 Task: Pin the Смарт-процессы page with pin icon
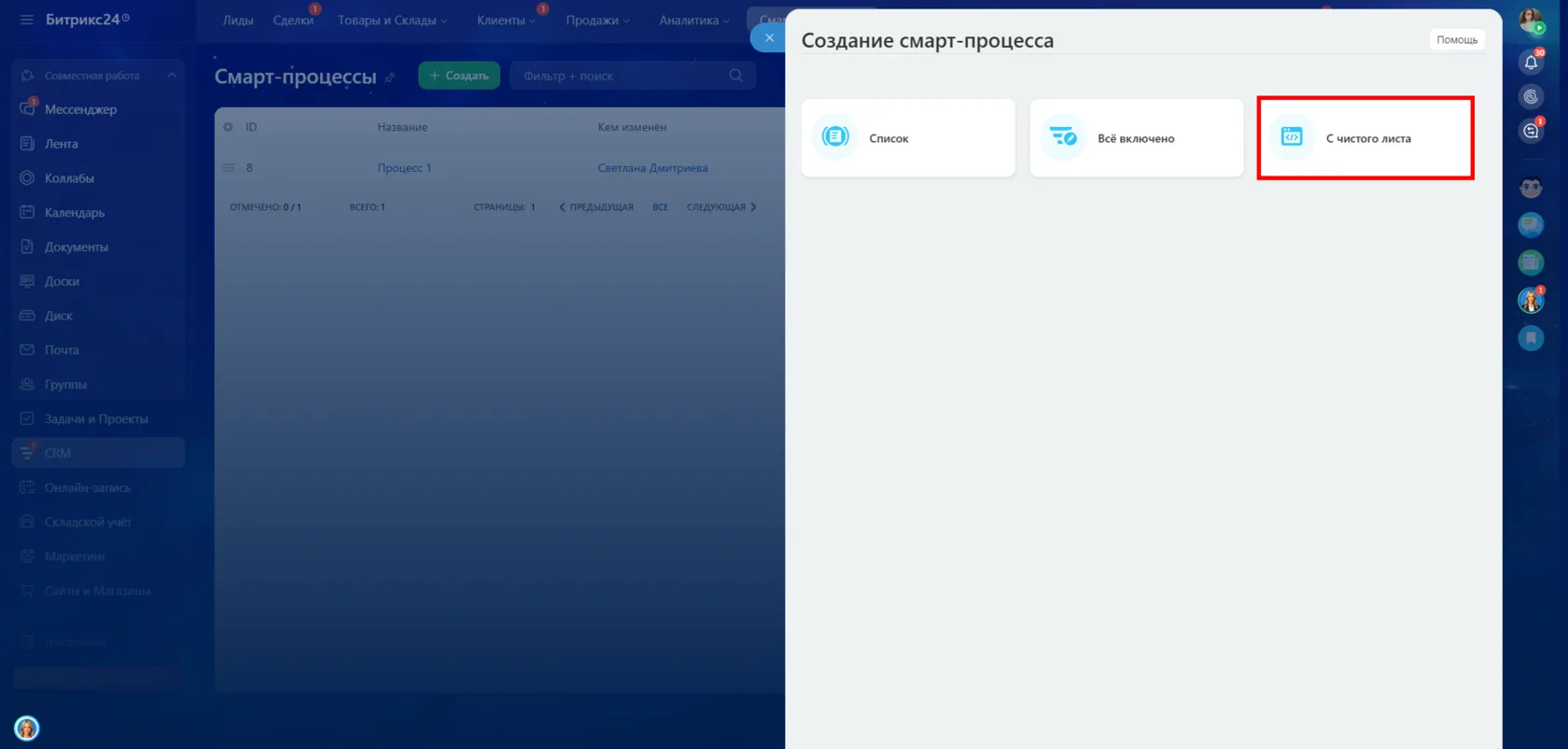coord(390,78)
